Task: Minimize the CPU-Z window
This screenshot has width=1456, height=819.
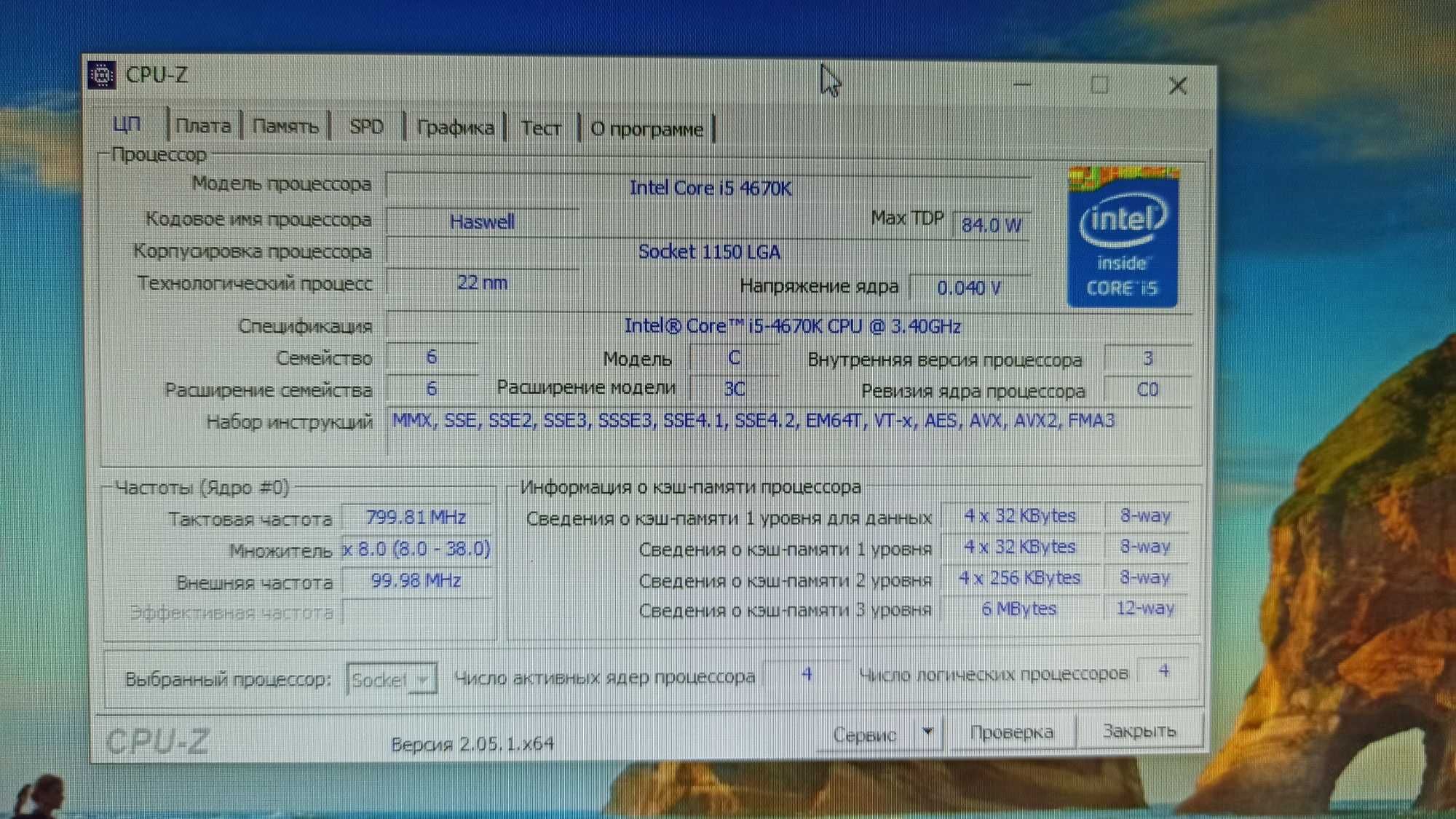Action: click(x=1022, y=84)
